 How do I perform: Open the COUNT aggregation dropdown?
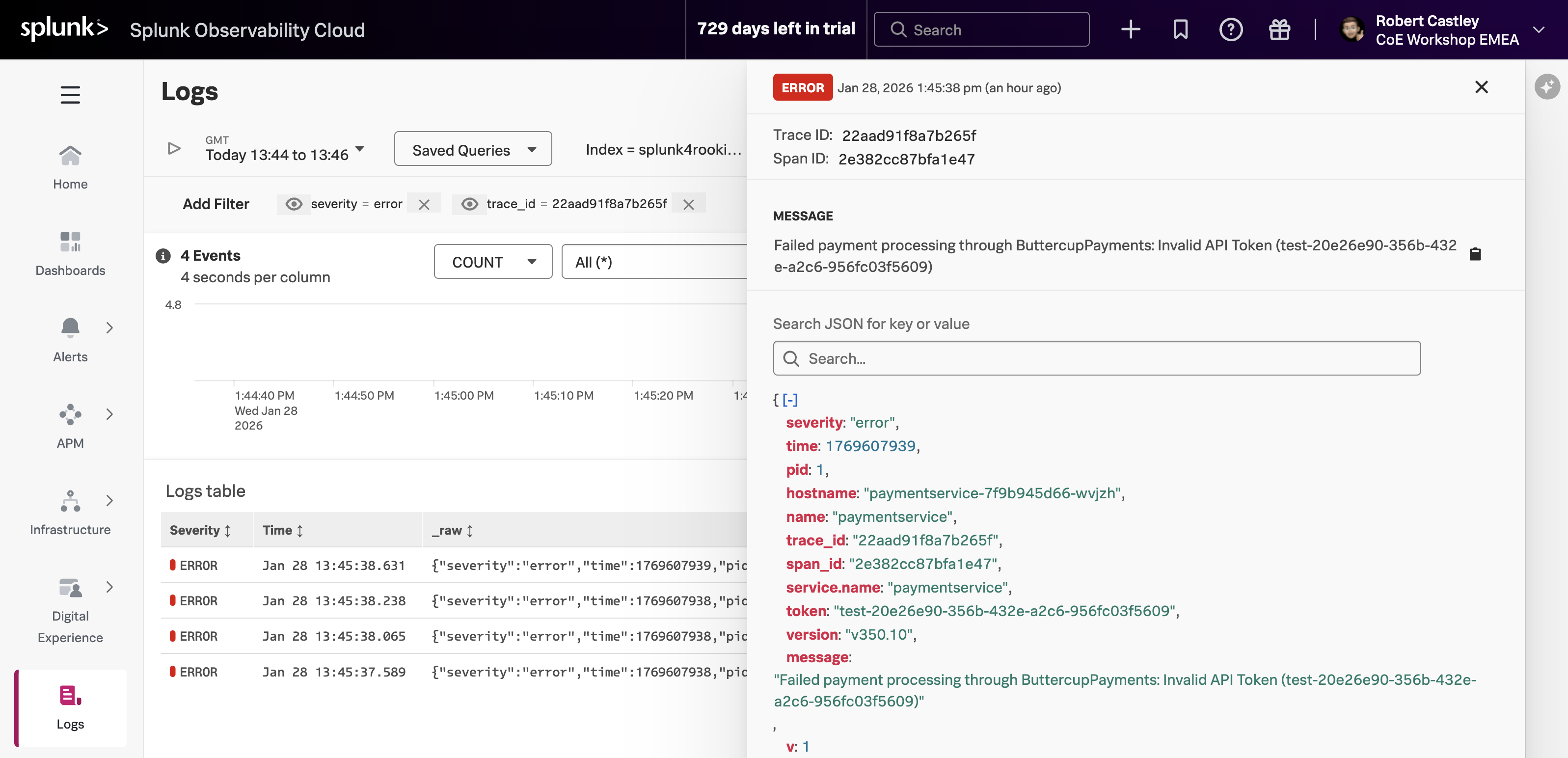pos(492,262)
